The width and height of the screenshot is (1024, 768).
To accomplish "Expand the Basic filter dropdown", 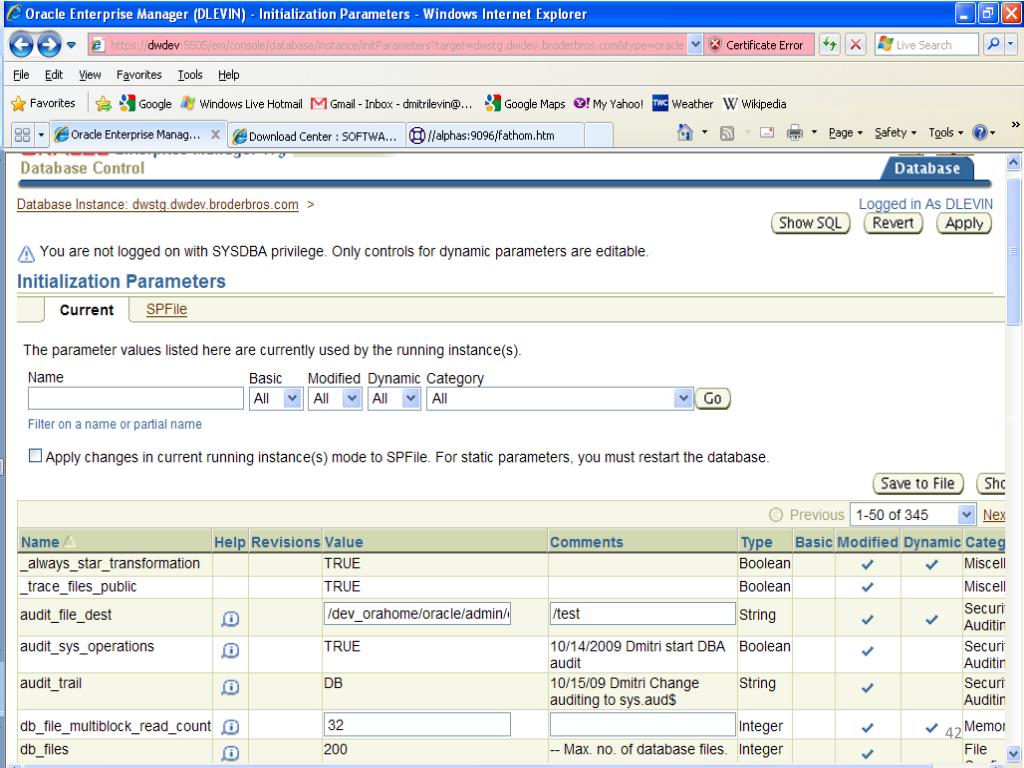I will (x=292, y=398).
